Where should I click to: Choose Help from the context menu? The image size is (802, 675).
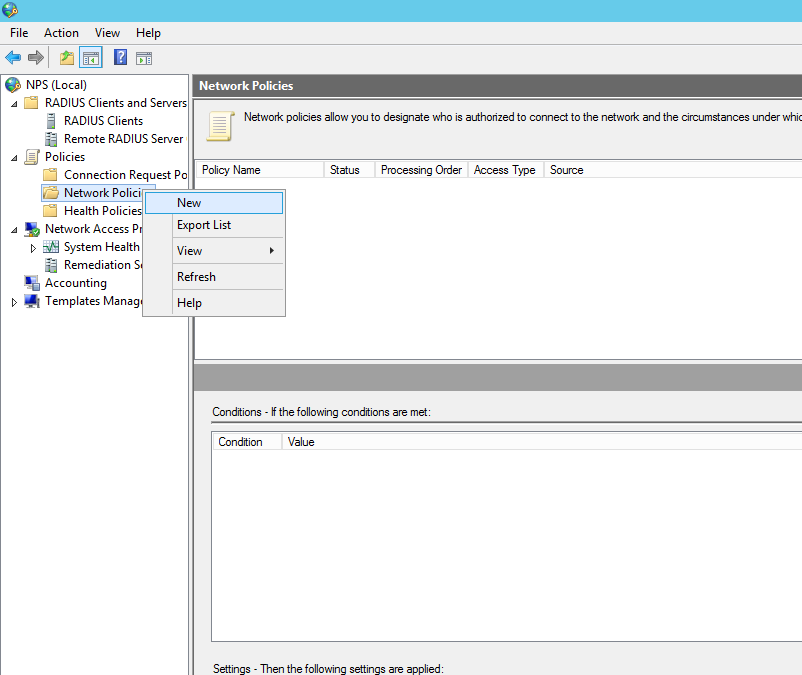[214, 303]
